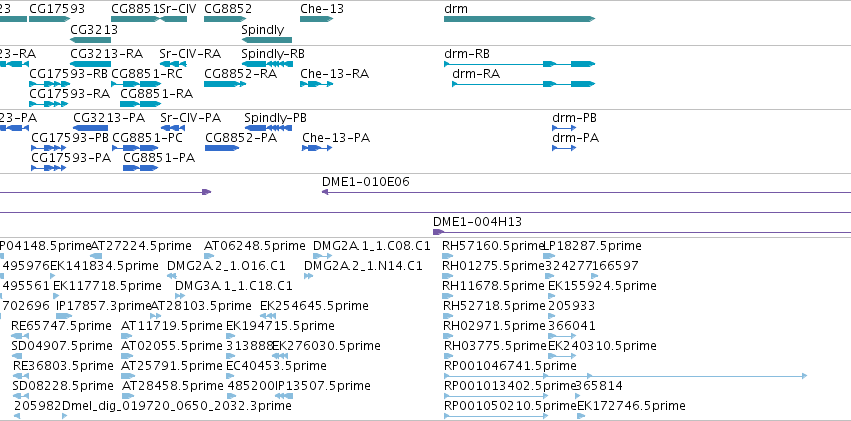The image size is (851, 421).
Task: Click the drm gene label
Action: coord(455,9)
